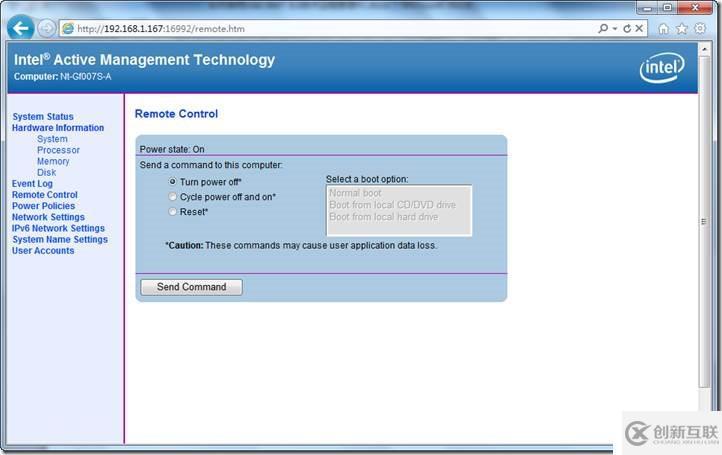Select Normal boot in boot option list
This screenshot has width=722, height=455.
click(x=355, y=193)
